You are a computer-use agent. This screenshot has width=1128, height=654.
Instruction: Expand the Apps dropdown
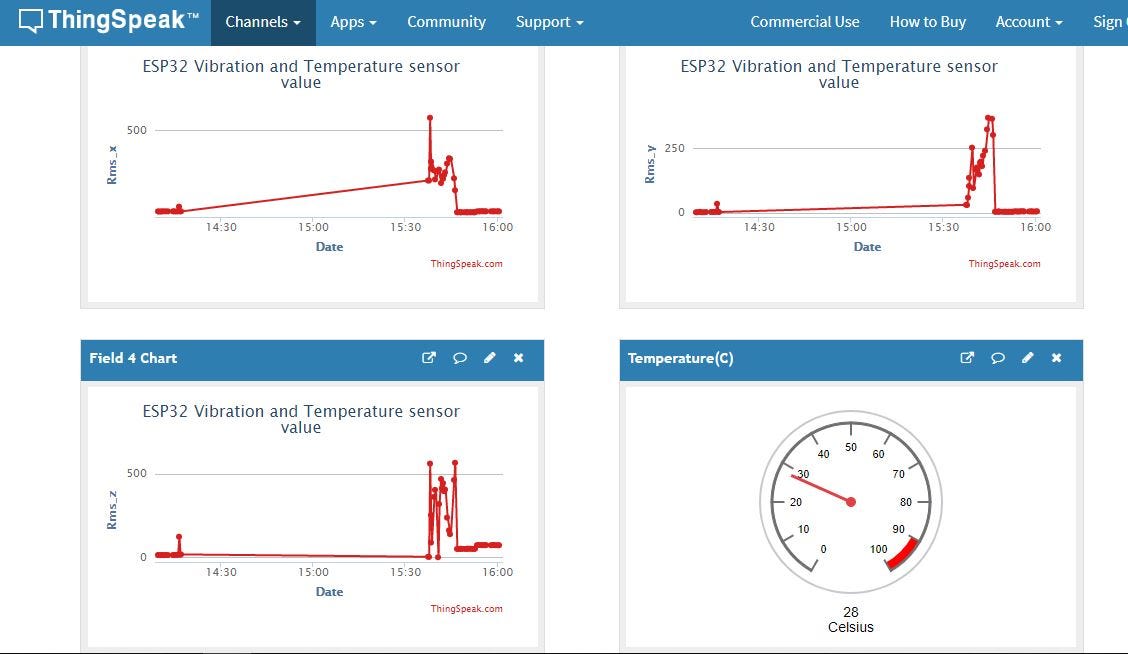click(353, 21)
